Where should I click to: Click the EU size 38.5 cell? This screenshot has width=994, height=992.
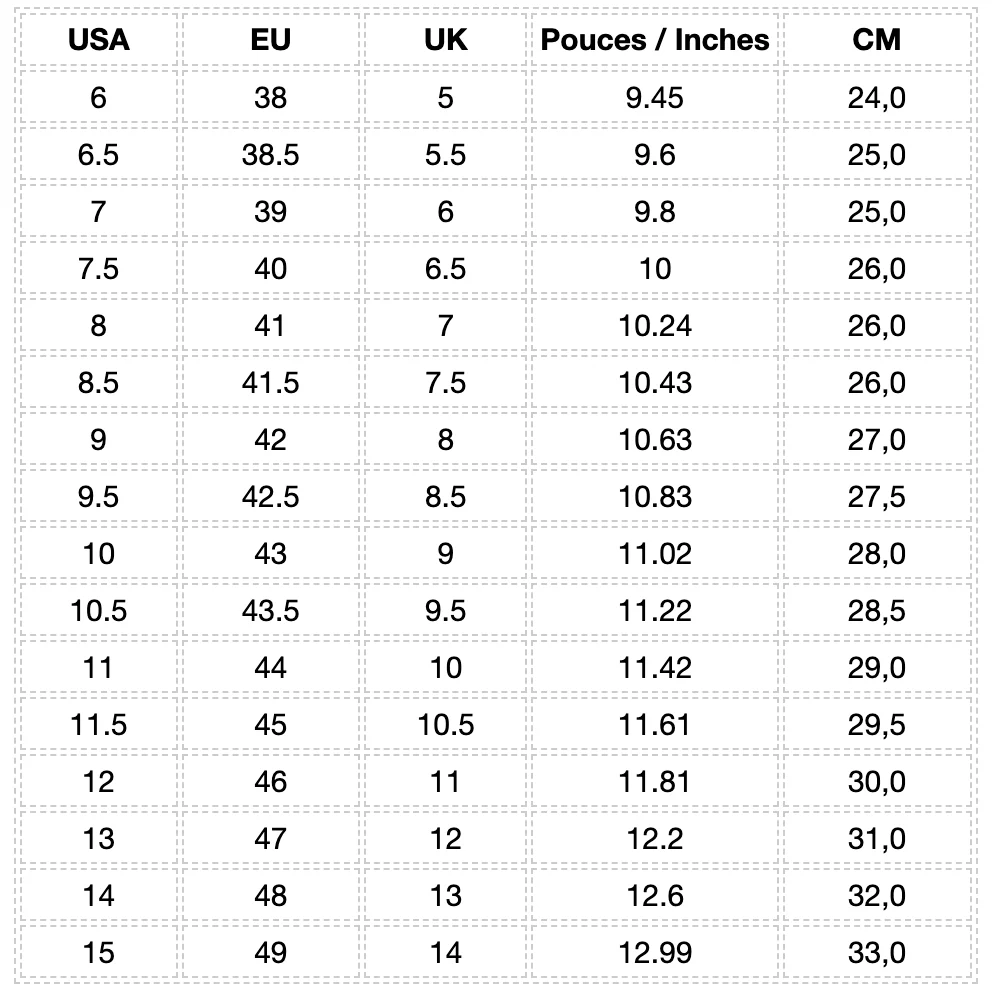coord(270,154)
